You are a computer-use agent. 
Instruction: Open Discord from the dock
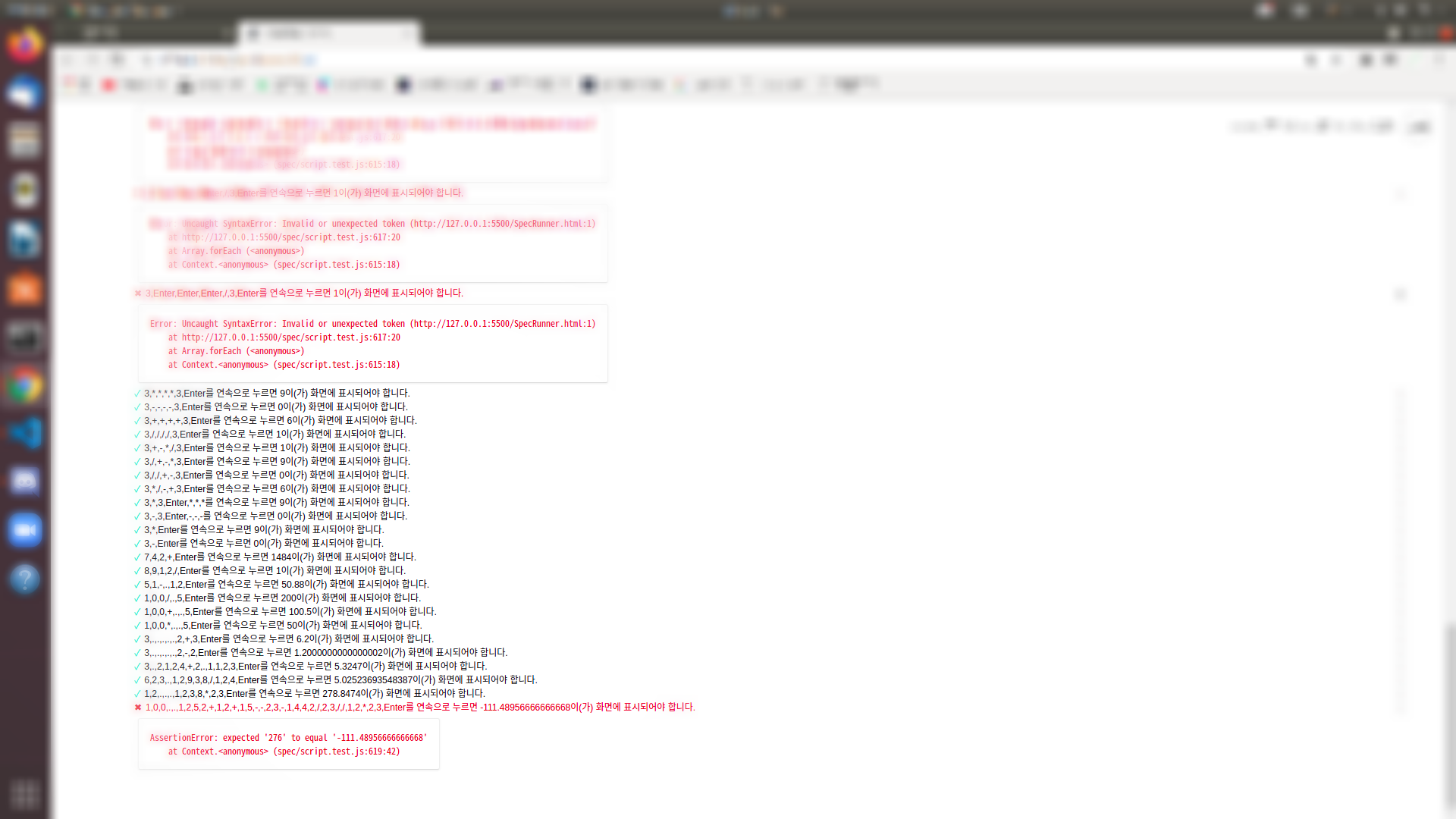point(24,481)
